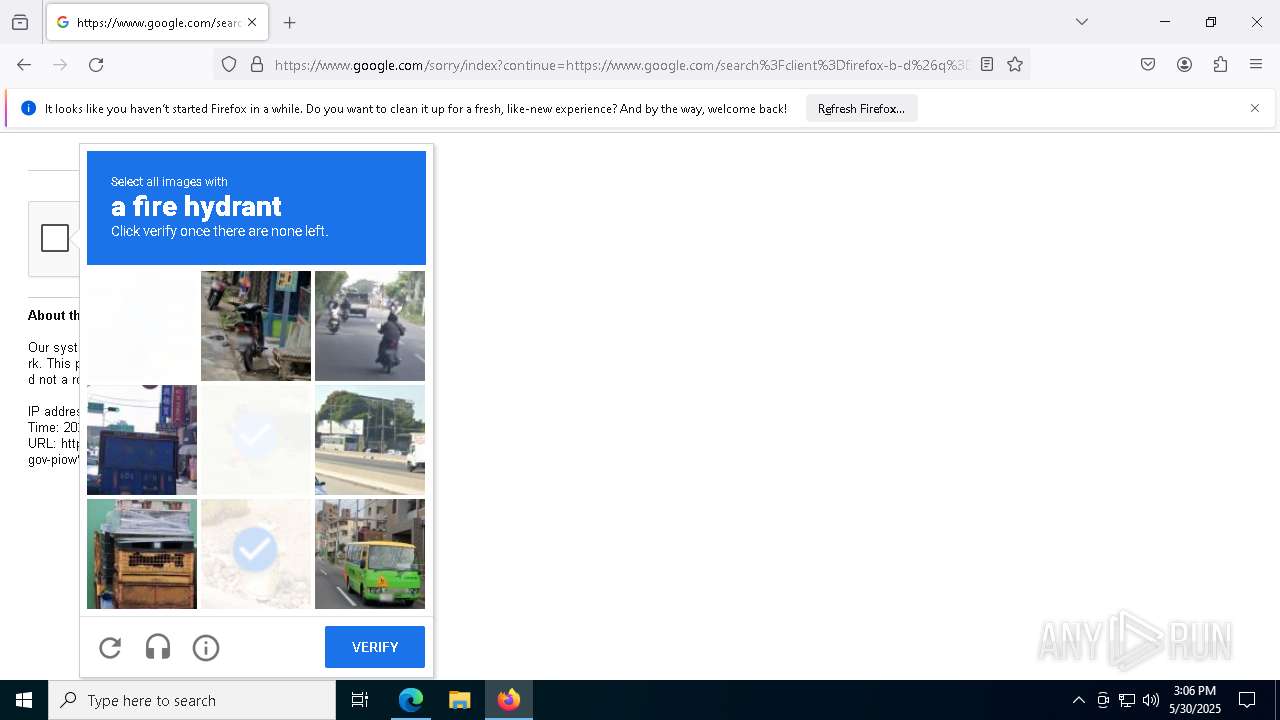Open the Extensions puzzle icon
Viewport: 1280px width, 720px height.
point(1220,65)
